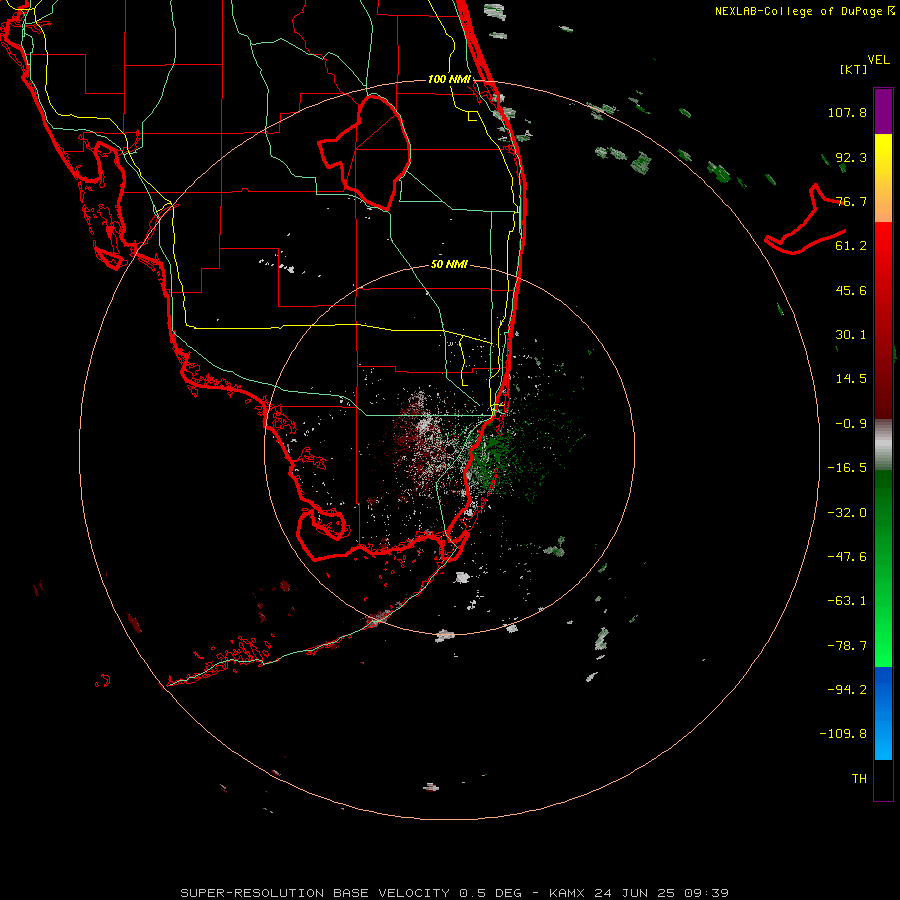Click the 107.8 scale value

tap(847, 113)
